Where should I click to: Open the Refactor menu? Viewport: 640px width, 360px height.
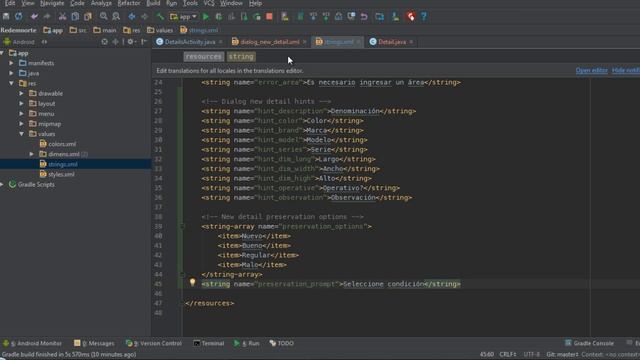coord(129,3)
